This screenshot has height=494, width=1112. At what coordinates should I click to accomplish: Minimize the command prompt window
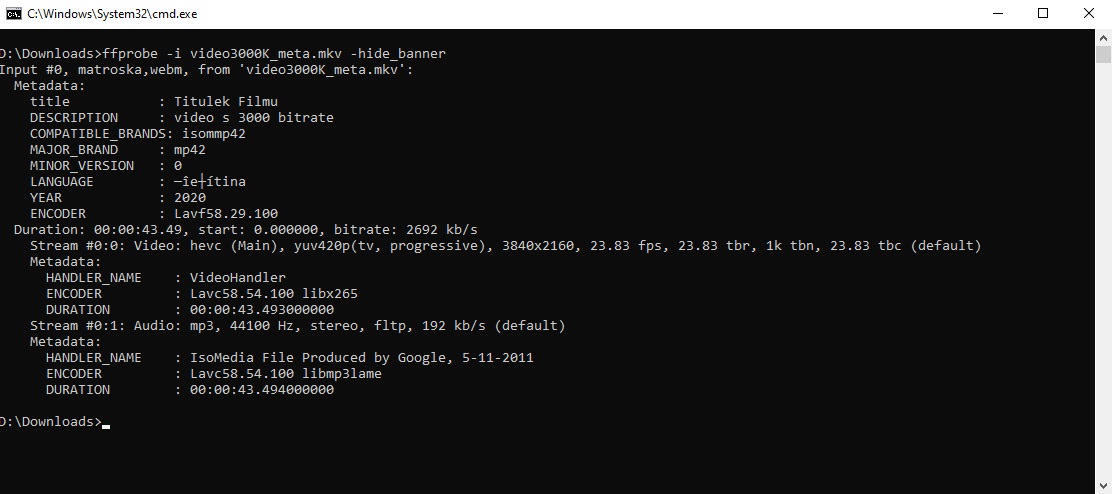997,13
